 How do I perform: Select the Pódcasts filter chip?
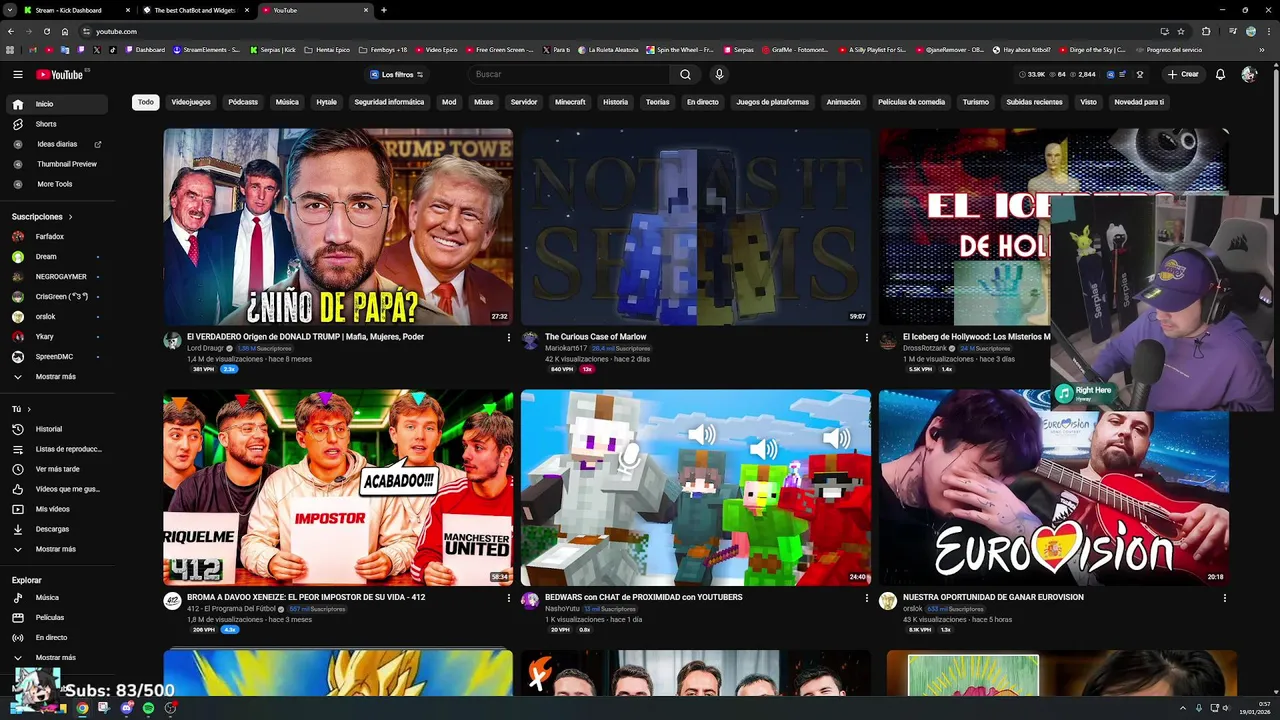(x=243, y=102)
